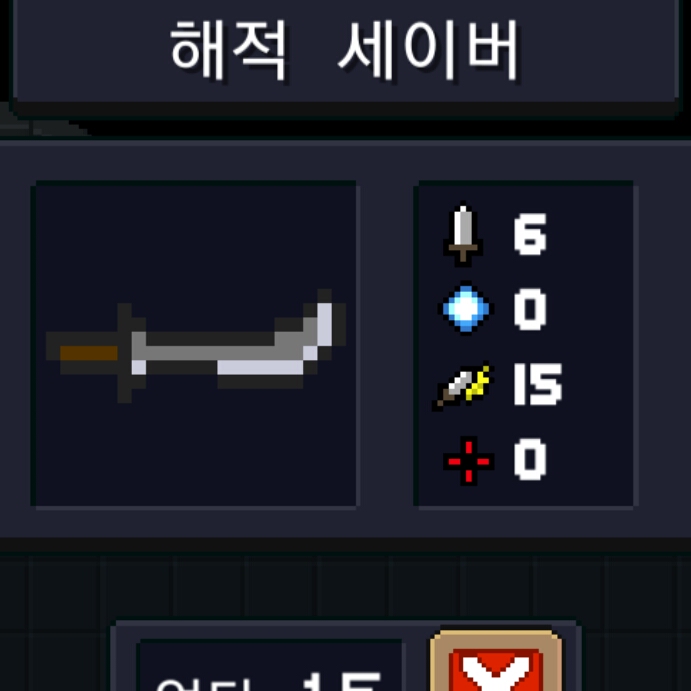This screenshot has width=691, height=691.
Task: Click the red crosshair accuracy icon
Action: [468, 461]
